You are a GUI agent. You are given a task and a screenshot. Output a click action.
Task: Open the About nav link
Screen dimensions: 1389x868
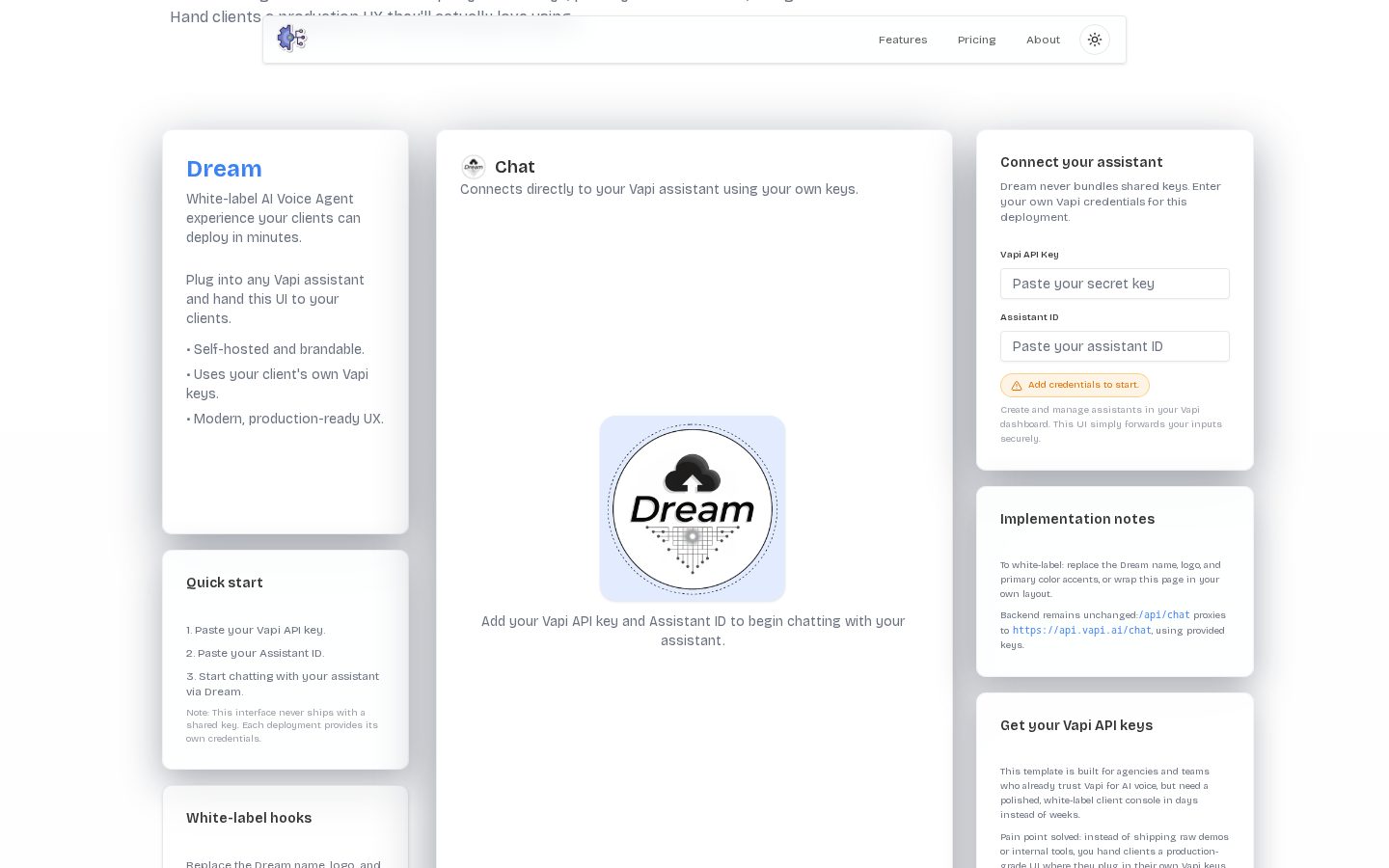click(x=1043, y=40)
